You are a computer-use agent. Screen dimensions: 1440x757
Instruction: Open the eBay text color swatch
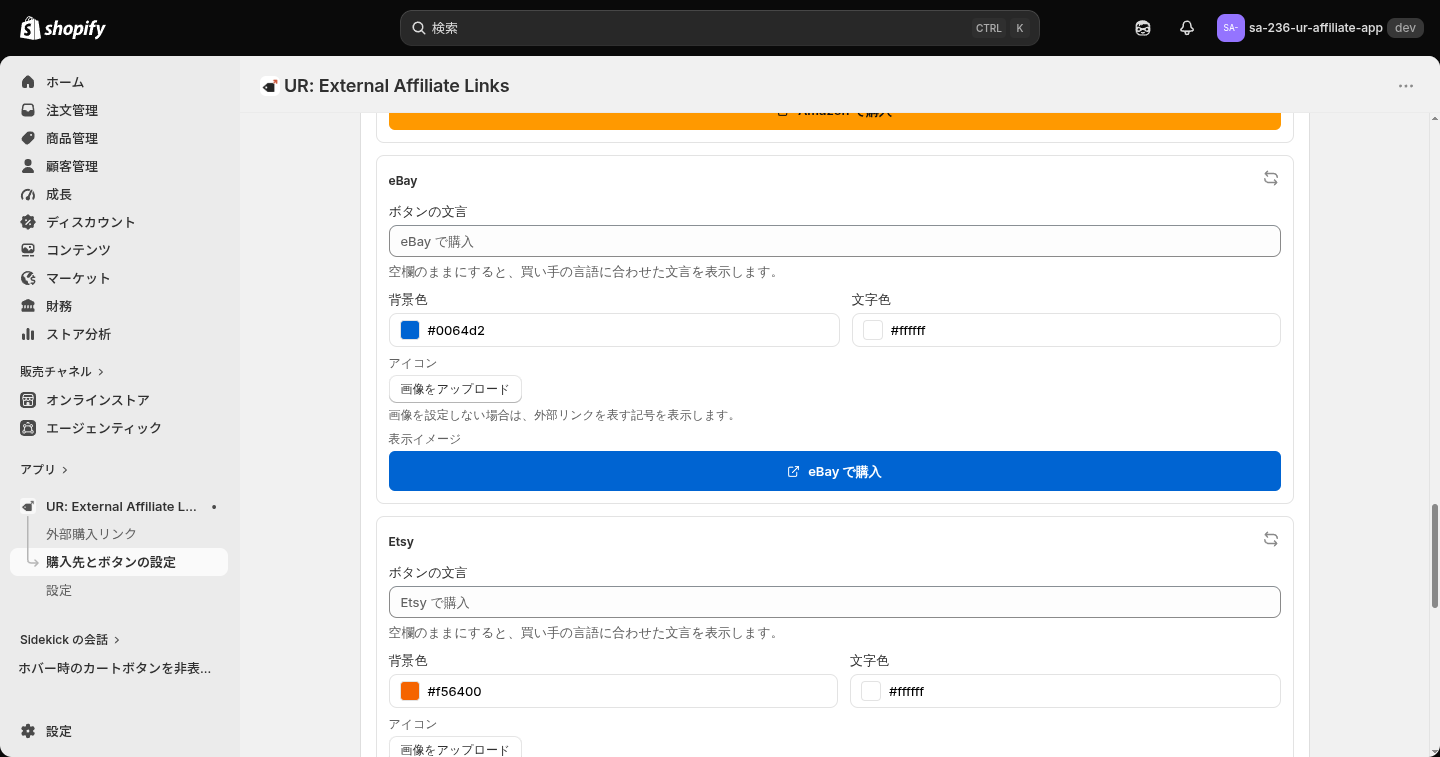click(873, 330)
